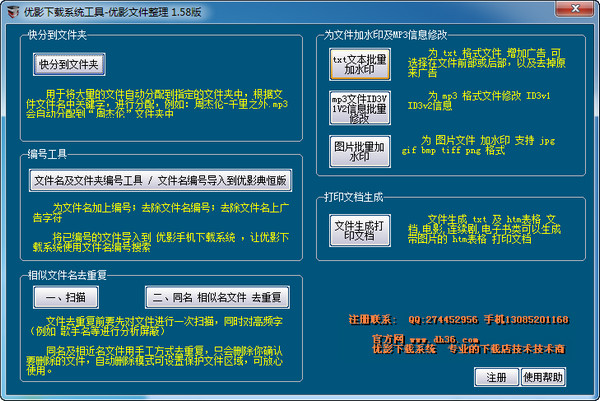
Task: Click description mentioning 周杰伦-千里之外.mp3
Action: coord(157,104)
